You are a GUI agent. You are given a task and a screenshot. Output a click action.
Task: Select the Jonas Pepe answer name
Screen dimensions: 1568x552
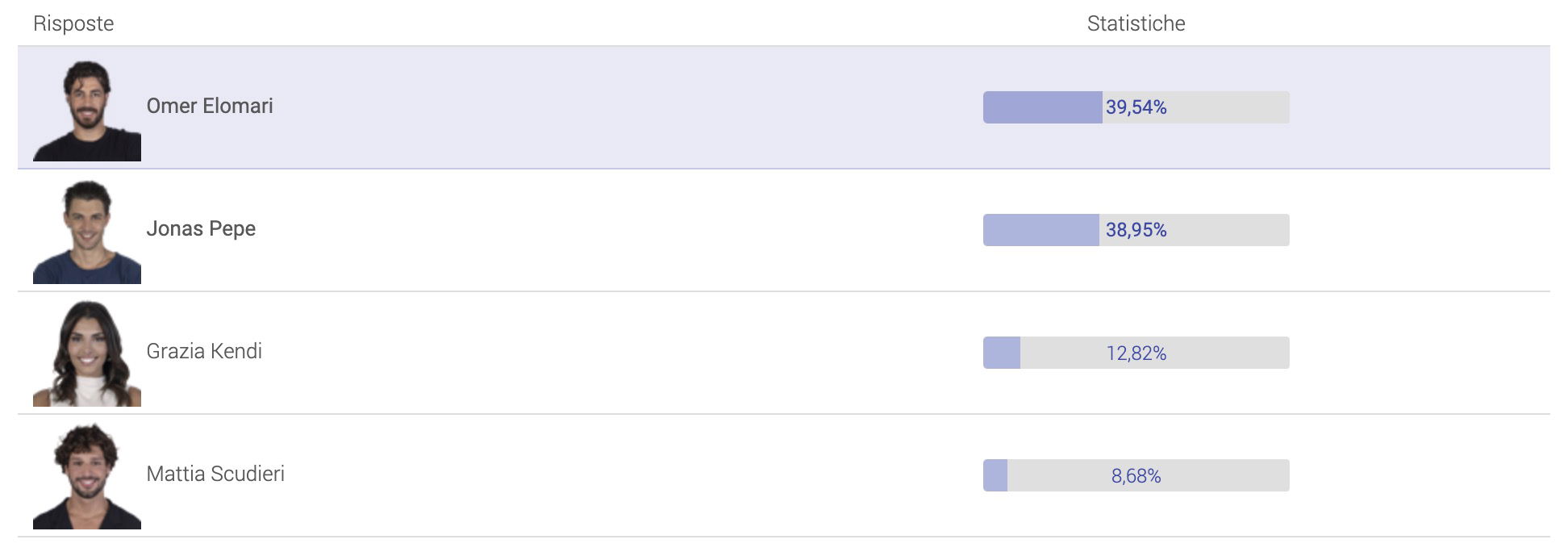click(x=201, y=229)
